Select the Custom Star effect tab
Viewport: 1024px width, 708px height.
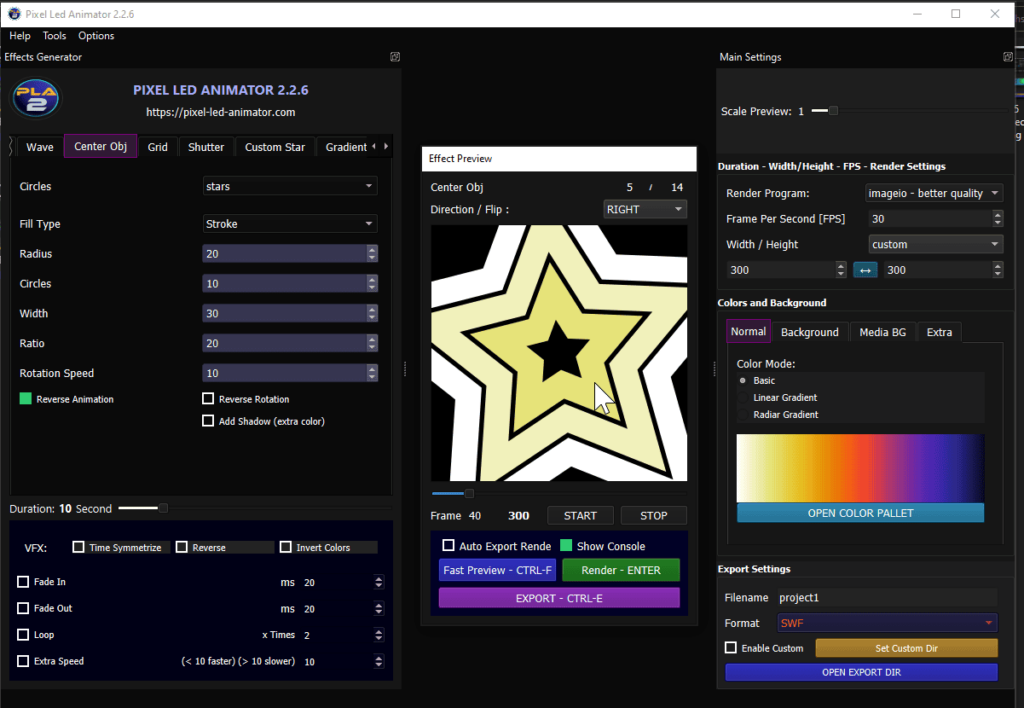[x=275, y=146]
